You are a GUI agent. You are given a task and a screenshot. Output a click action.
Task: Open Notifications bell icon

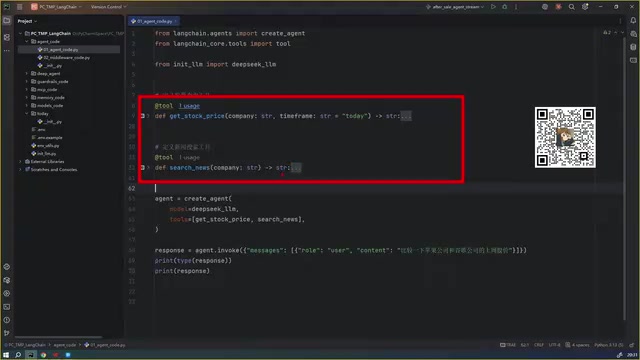(x=633, y=20)
